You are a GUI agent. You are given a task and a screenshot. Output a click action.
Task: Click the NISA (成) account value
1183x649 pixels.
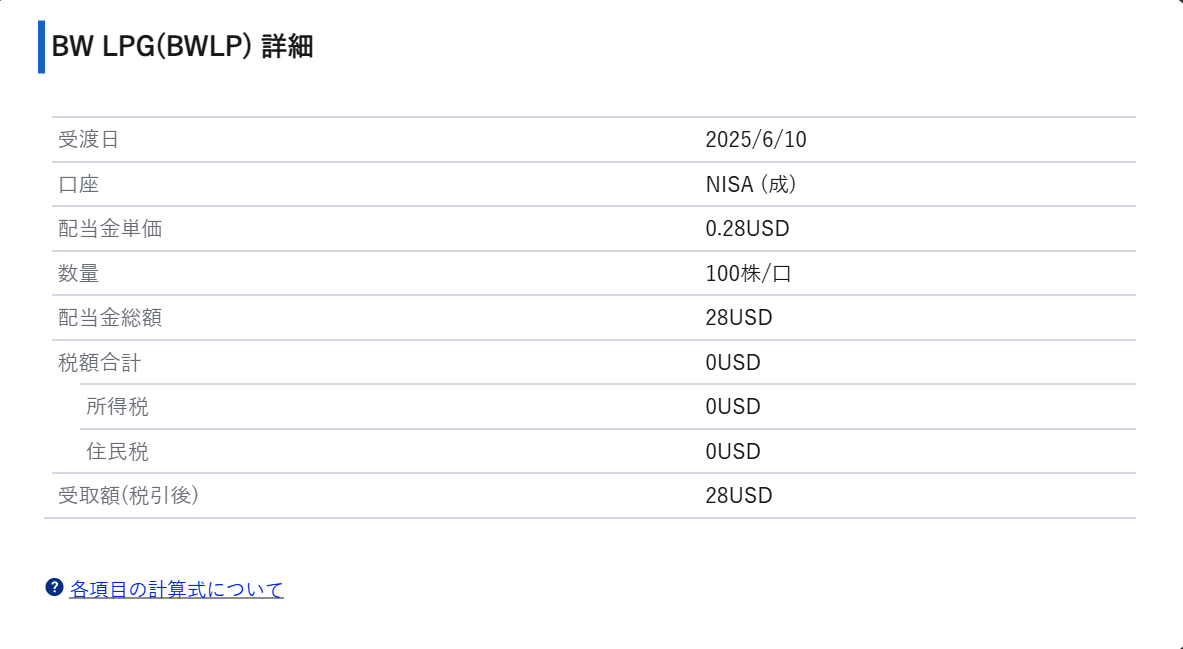coord(751,184)
